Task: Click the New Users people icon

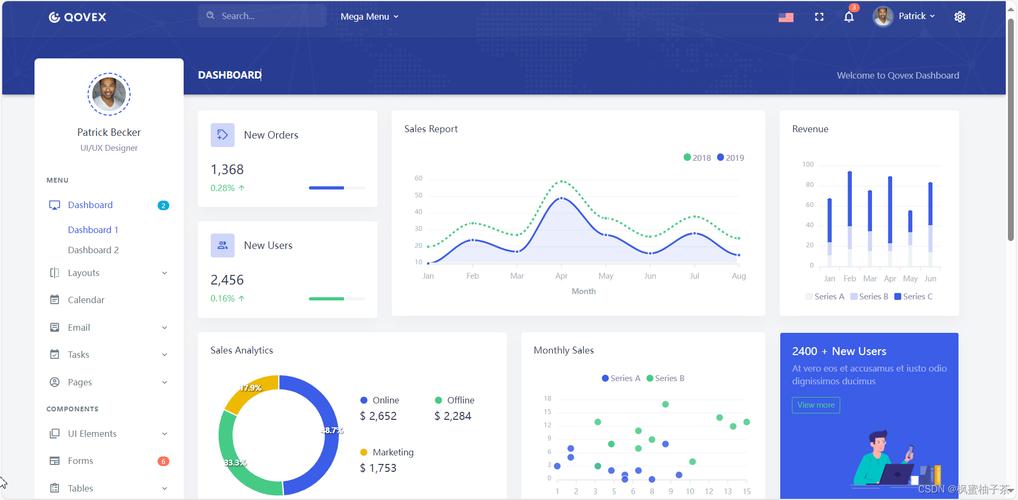Action: pyautogui.click(x=222, y=245)
